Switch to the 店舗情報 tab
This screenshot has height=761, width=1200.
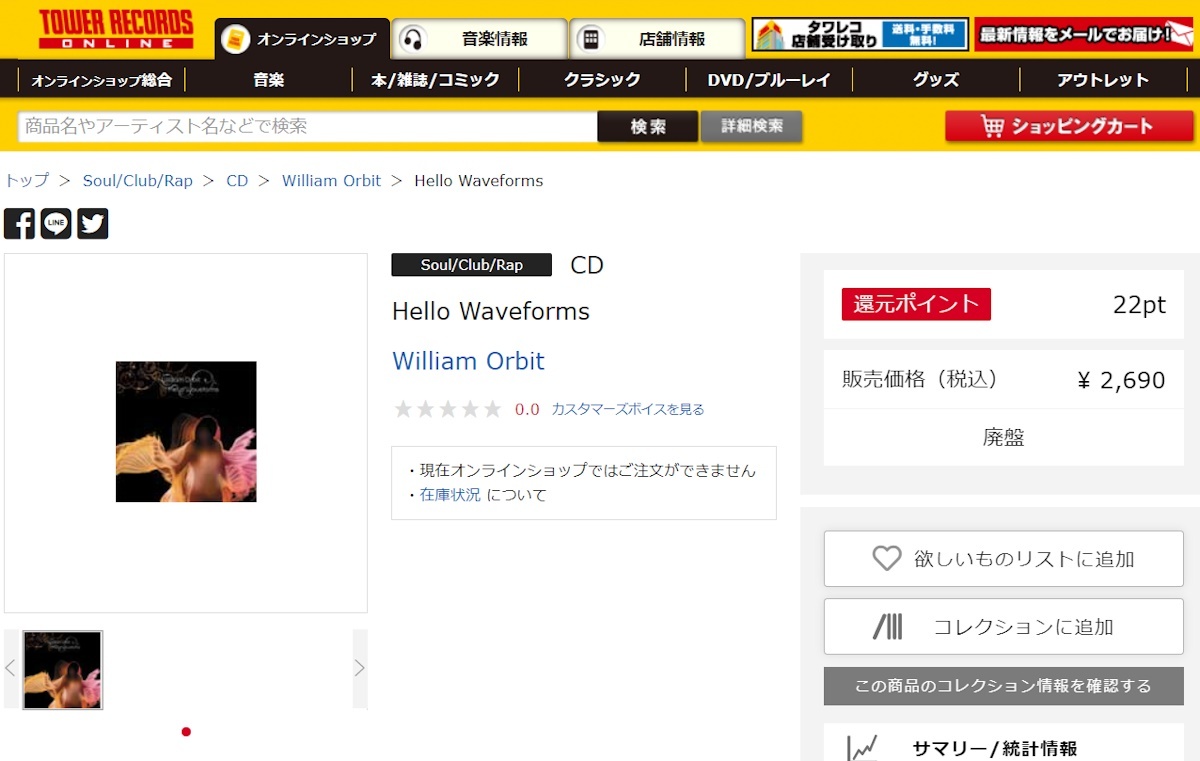point(657,39)
